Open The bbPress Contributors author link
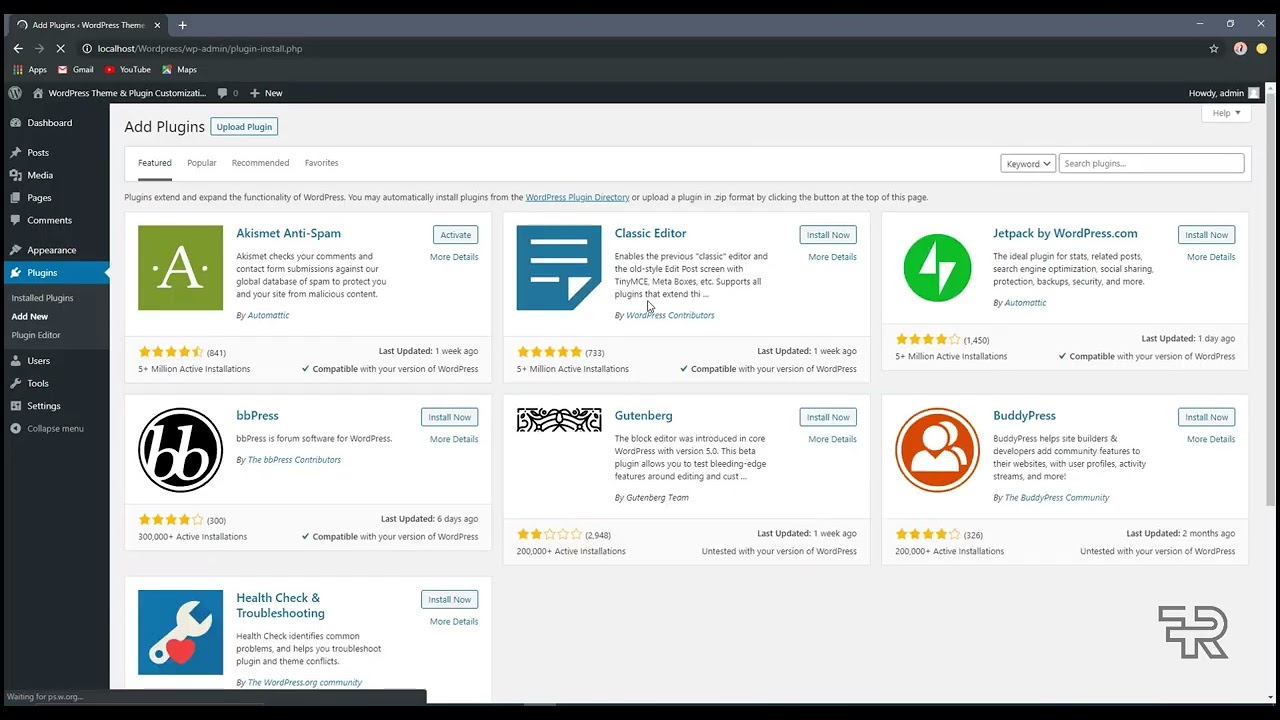The height and width of the screenshot is (720, 1280). click(x=294, y=460)
